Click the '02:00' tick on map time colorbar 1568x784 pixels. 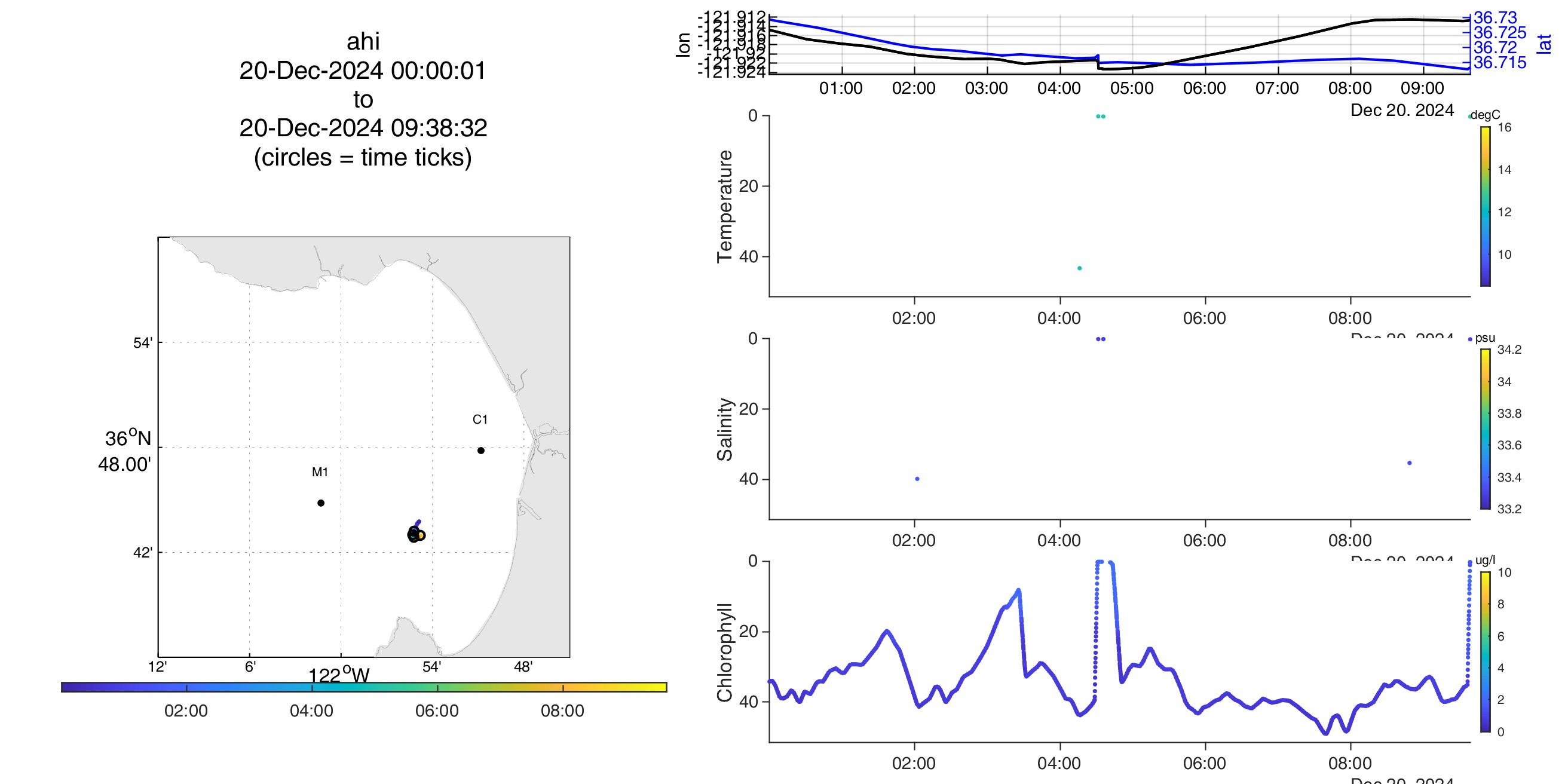186,711
